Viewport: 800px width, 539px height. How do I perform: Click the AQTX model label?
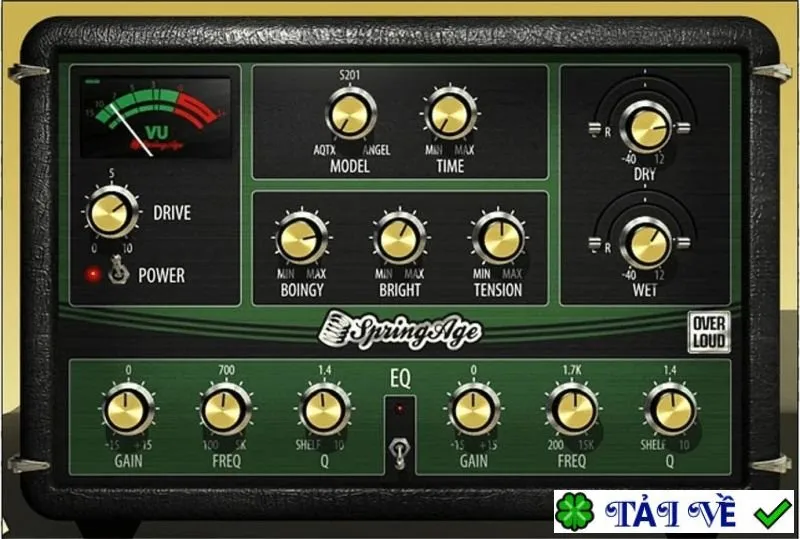(324, 151)
